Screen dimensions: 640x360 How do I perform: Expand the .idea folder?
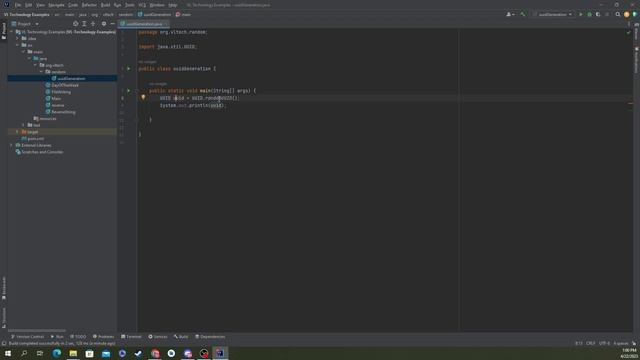[x=18, y=38]
